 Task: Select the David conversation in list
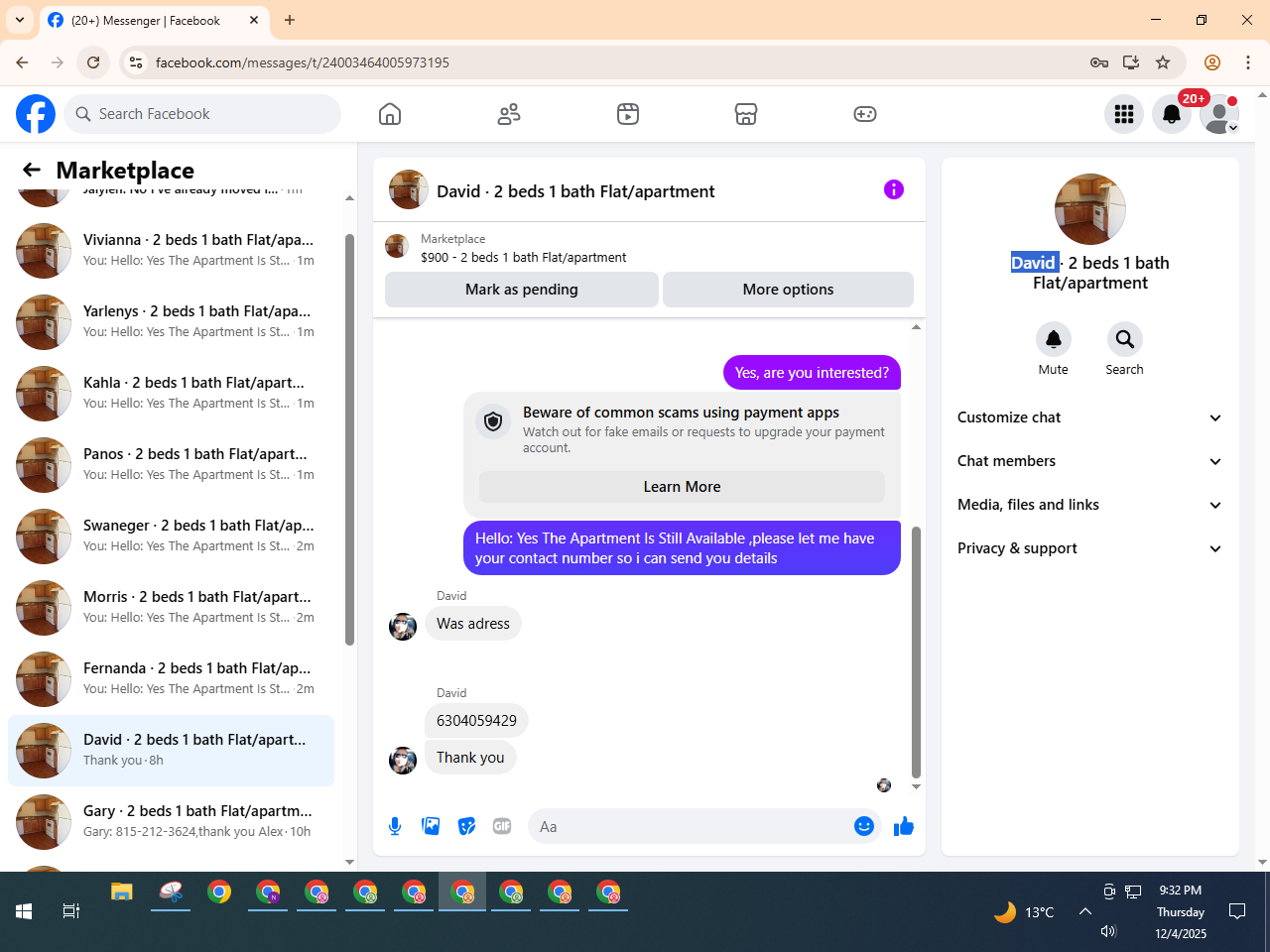click(x=171, y=751)
